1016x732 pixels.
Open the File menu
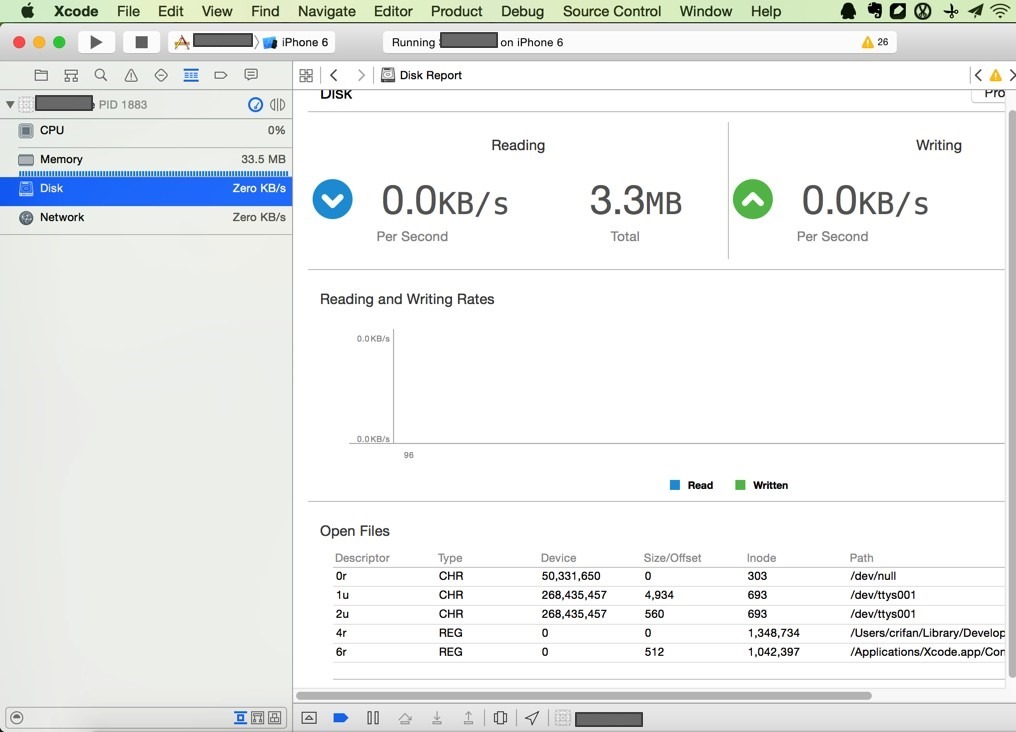pyautogui.click(x=128, y=11)
